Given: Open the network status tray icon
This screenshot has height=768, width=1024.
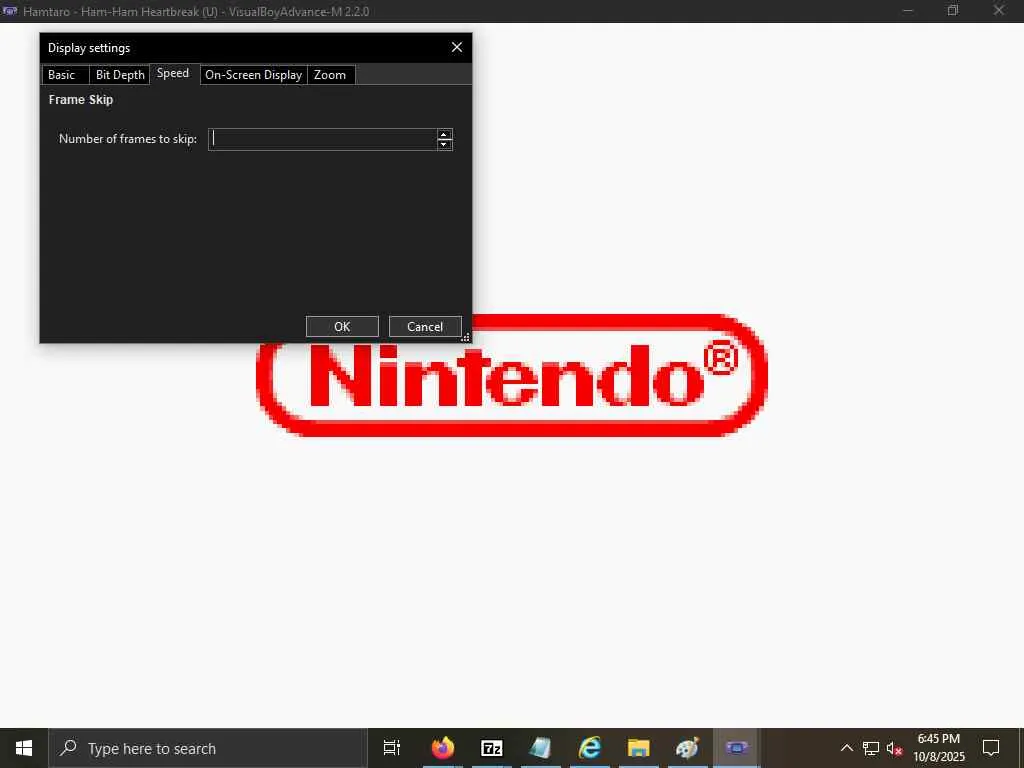Looking at the screenshot, I should click(871, 748).
